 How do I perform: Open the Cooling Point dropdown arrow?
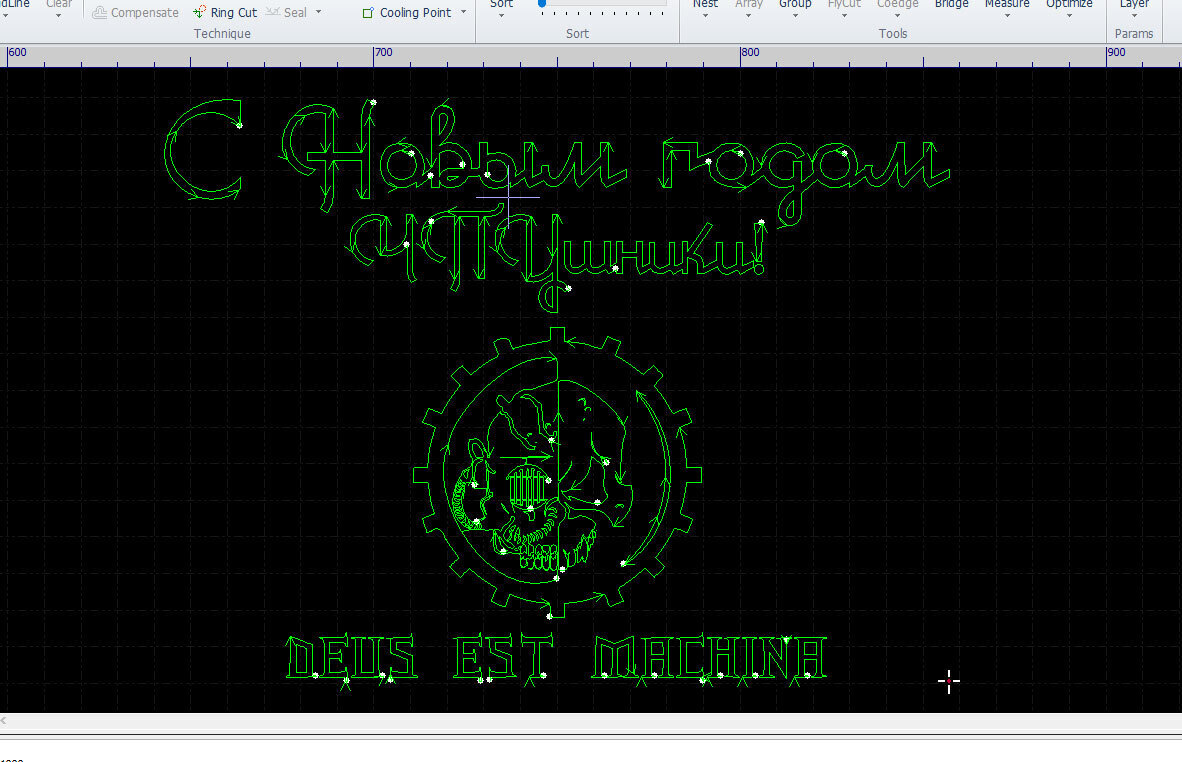[463, 12]
